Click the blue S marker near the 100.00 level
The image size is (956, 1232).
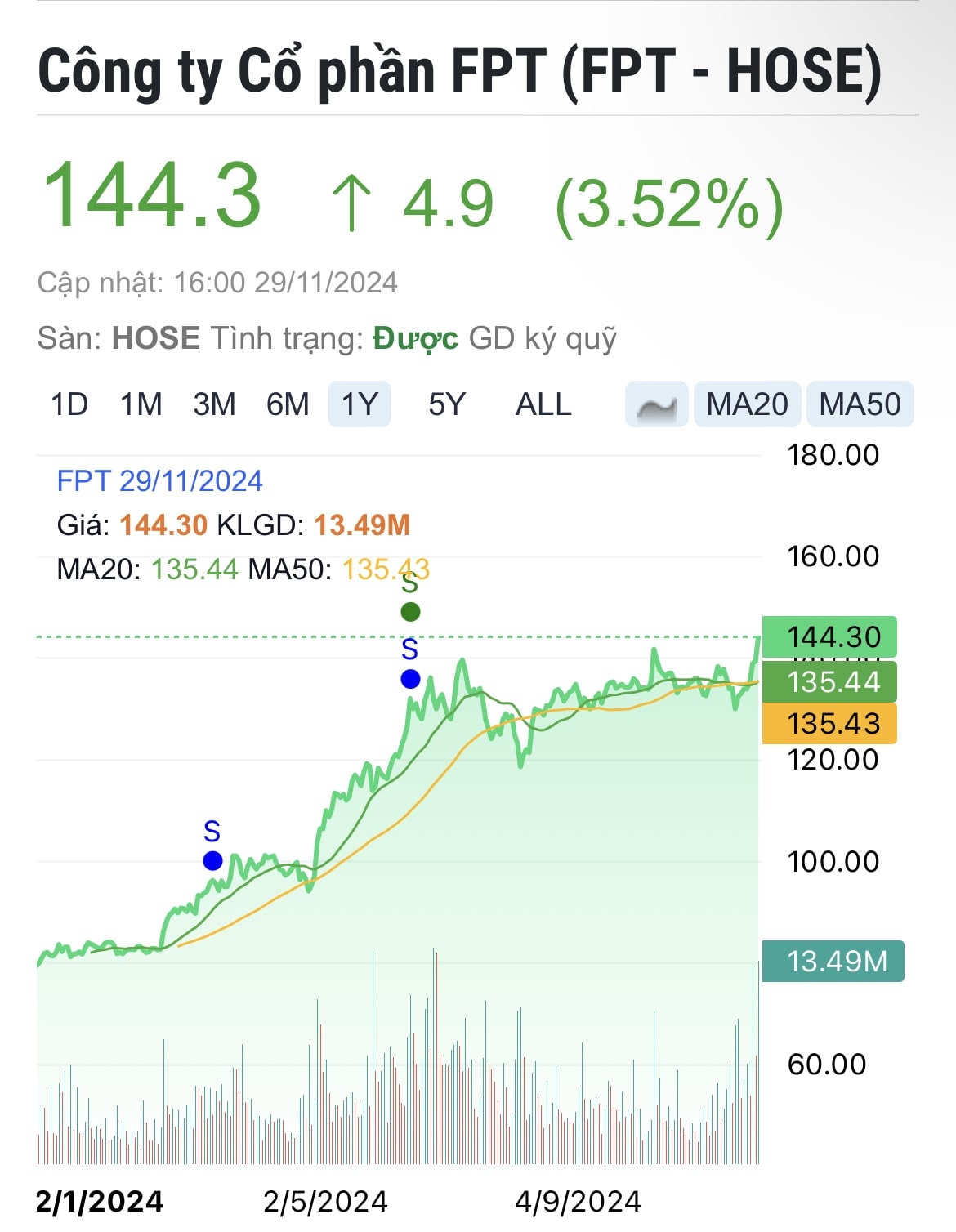(212, 860)
